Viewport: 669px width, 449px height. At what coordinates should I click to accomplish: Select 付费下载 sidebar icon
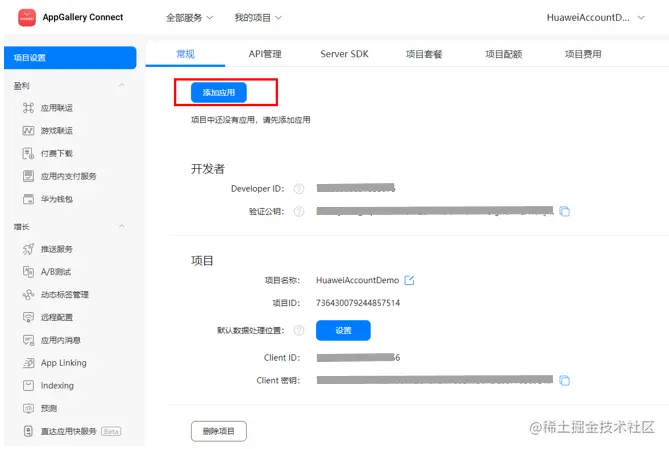pyautogui.click(x=28, y=153)
